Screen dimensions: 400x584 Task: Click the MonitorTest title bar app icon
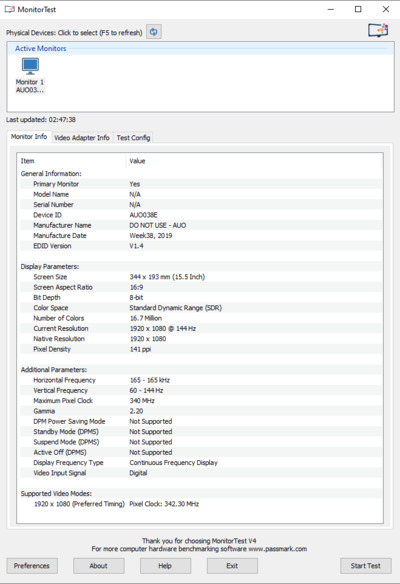coord(10,9)
